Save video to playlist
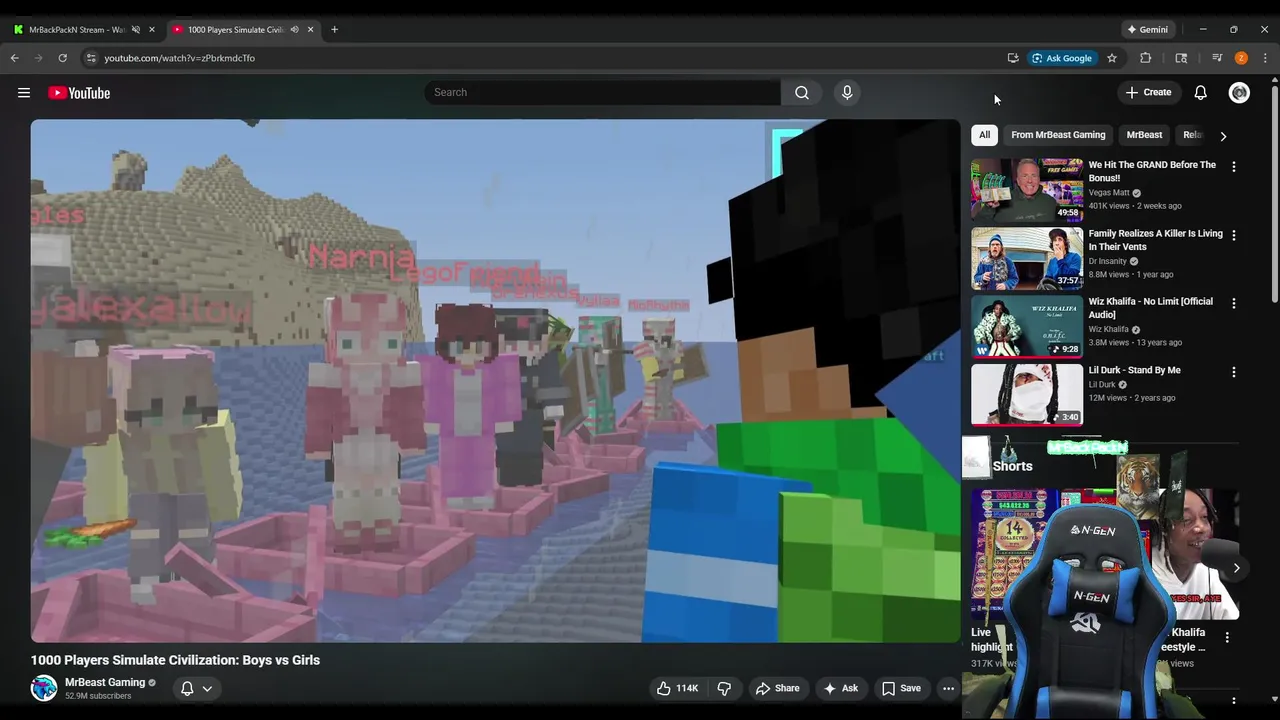The image size is (1280, 720). tap(901, 688)
